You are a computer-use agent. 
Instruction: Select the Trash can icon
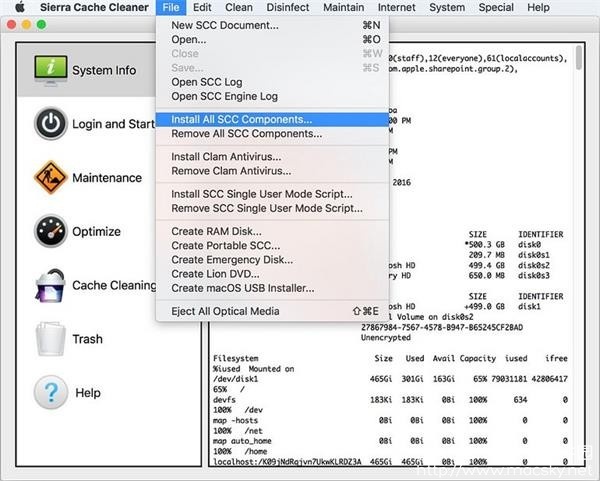(51, 339)
